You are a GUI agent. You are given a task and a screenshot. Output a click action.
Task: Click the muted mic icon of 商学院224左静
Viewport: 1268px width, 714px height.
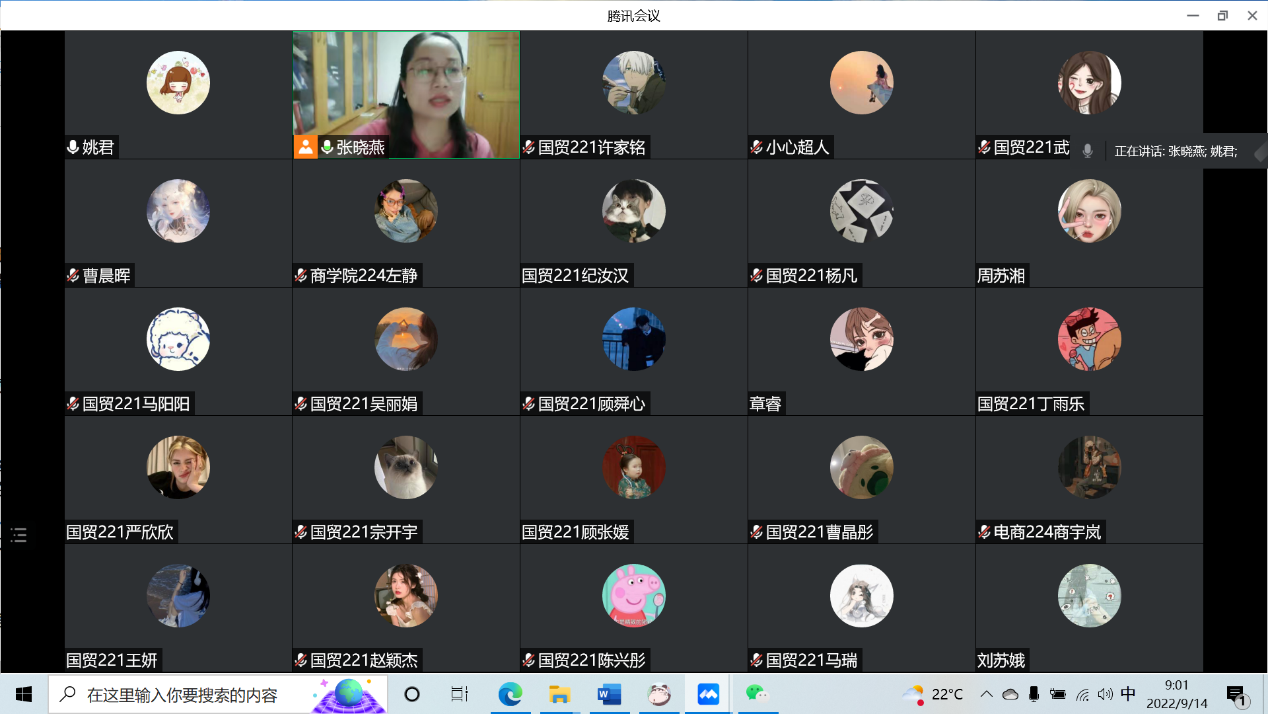click(x=301, y=275)
